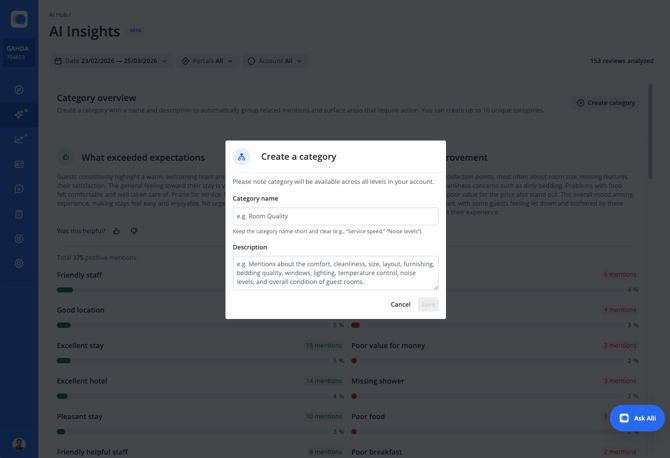Screen dimensions: 670x458
Task: Click the Create category button
Action: (606, 103)
